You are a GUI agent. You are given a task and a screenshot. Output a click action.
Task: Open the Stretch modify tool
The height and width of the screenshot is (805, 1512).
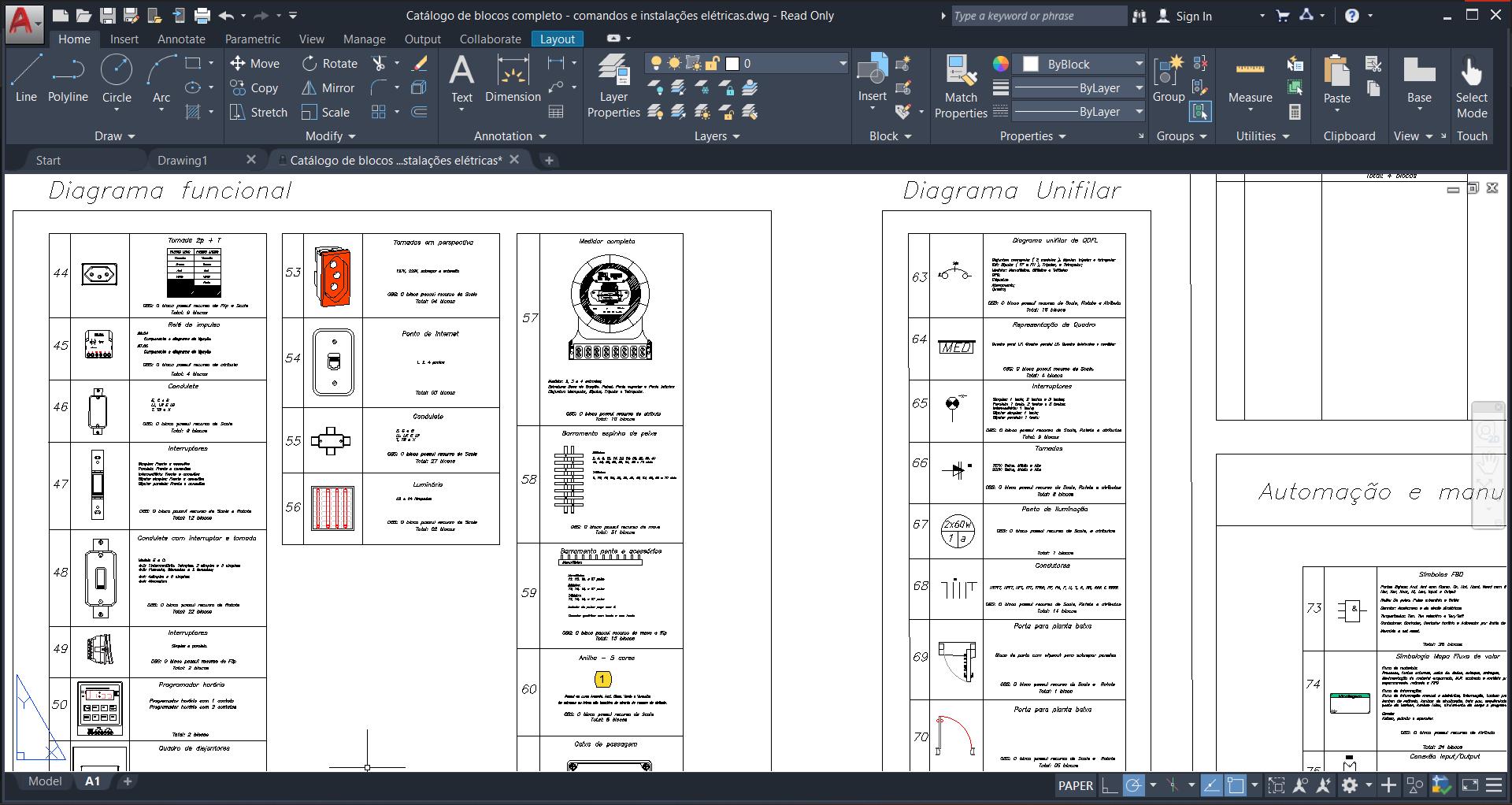(x=258, y=112)
